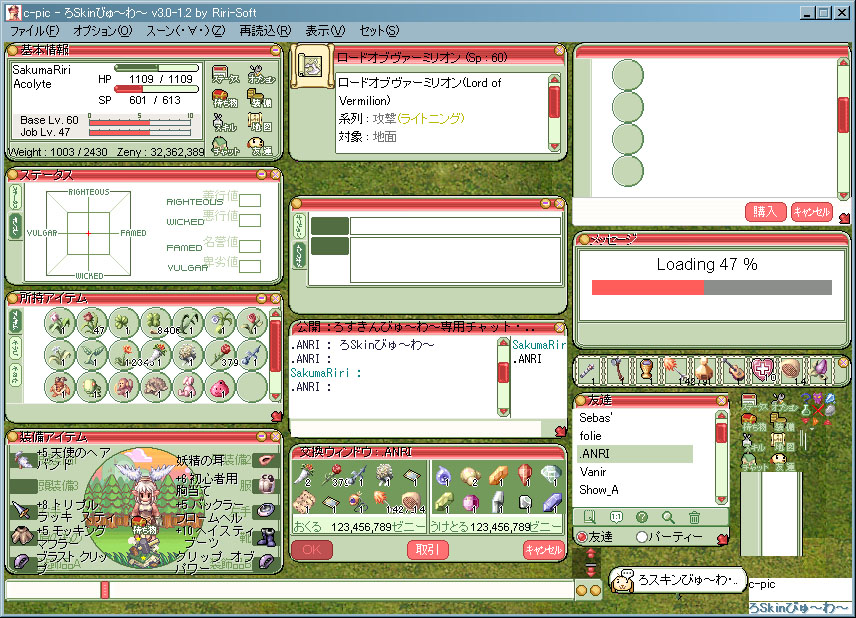The image size is (856, 618).
Task: Open 装備 icon in 基本情報 panel
Action: pos(260,98)
